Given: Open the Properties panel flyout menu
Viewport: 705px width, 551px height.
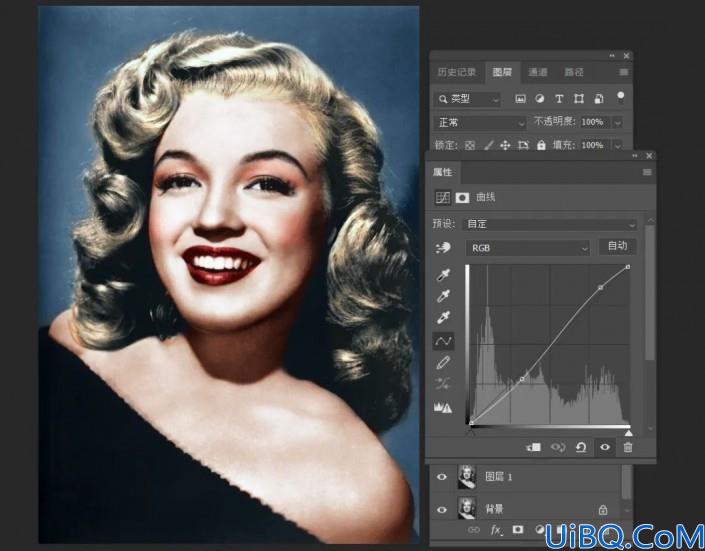Looking at the screenshot, I should pos(647,172).
